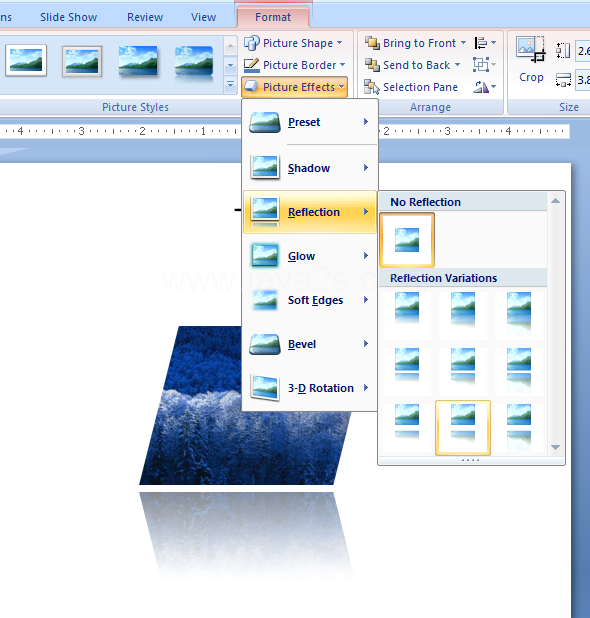Viewport: 590px width, 618px height.
Task: Open the Rotate objects icon menu
Action: [484, 87]
